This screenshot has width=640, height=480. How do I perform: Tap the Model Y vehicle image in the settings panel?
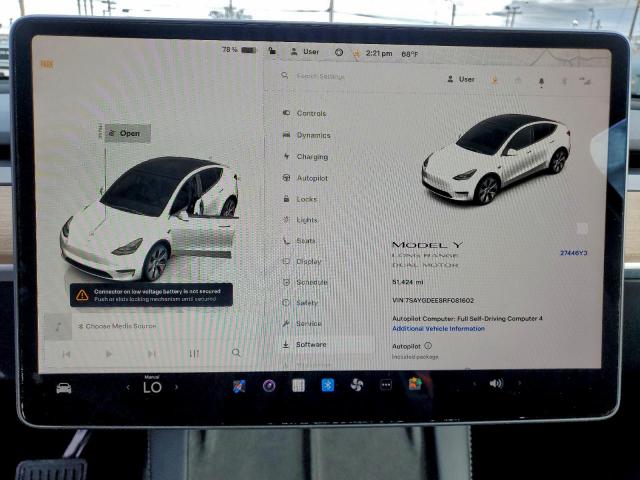[496, 159]
